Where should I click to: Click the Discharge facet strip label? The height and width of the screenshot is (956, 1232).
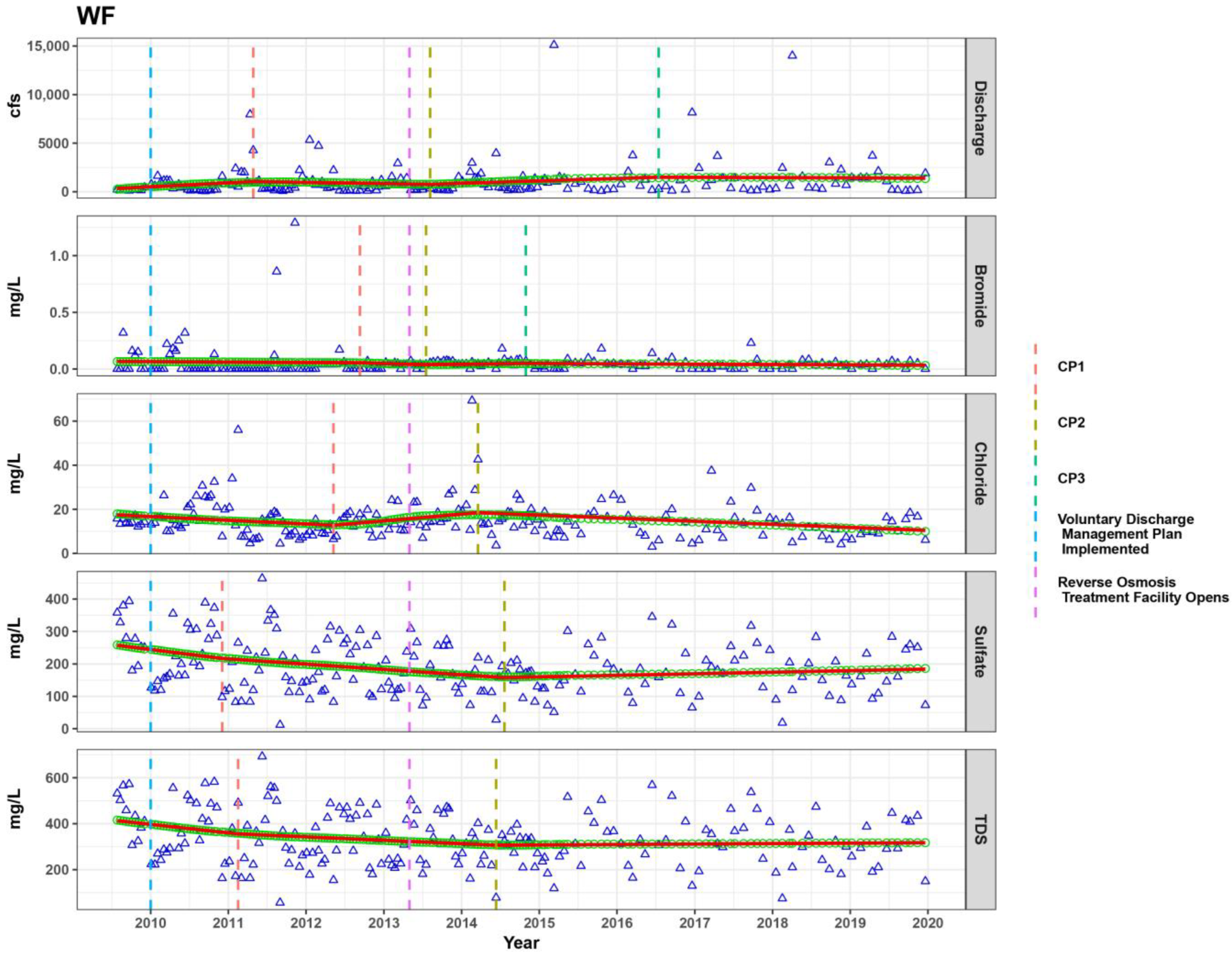980,118
